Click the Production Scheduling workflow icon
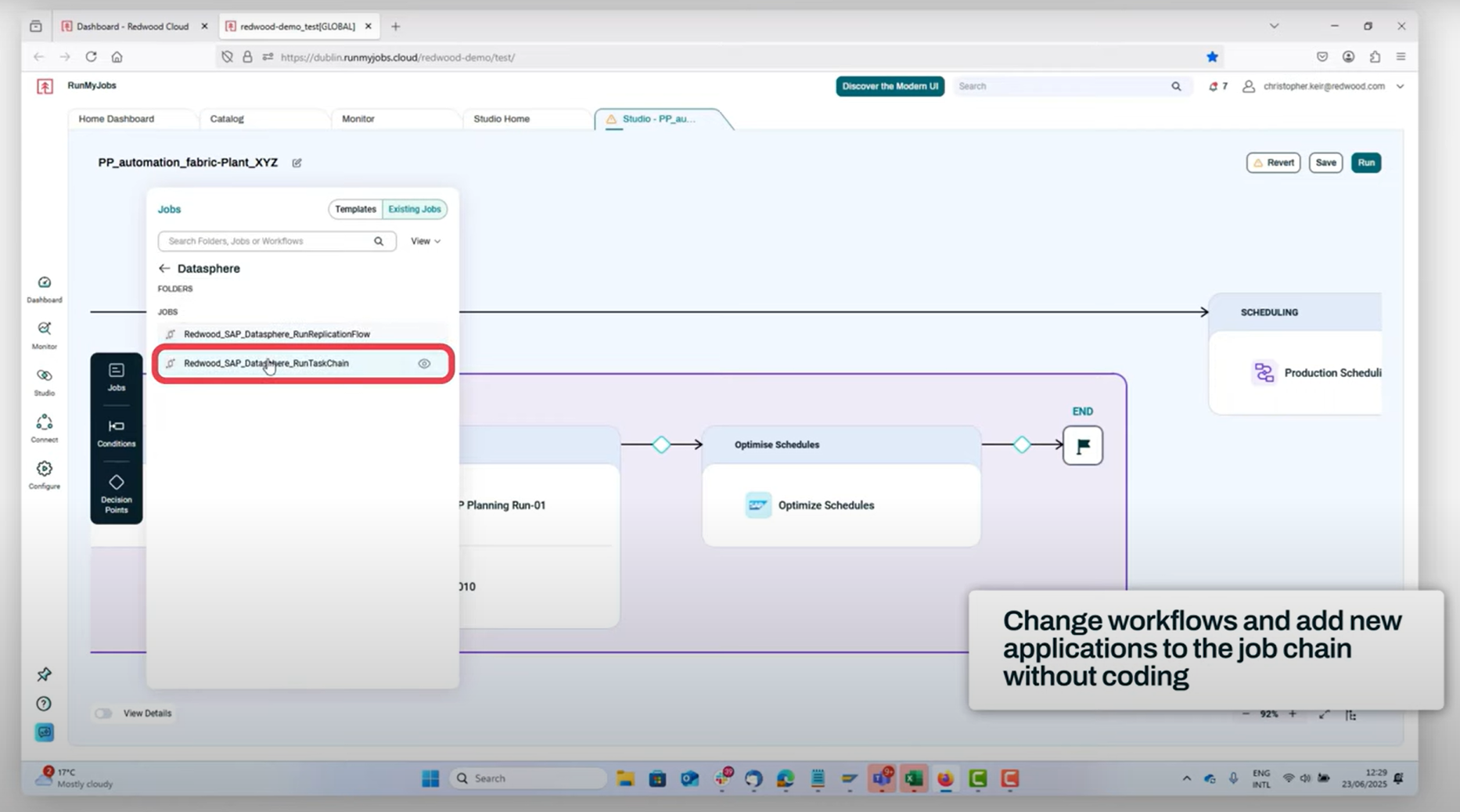 click(x=1264, y=372)
